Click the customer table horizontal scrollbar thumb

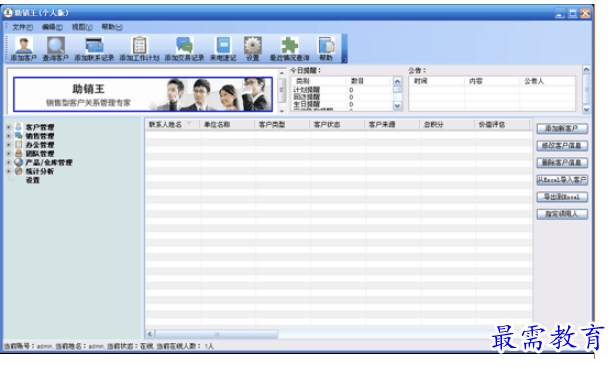point(217,334)
